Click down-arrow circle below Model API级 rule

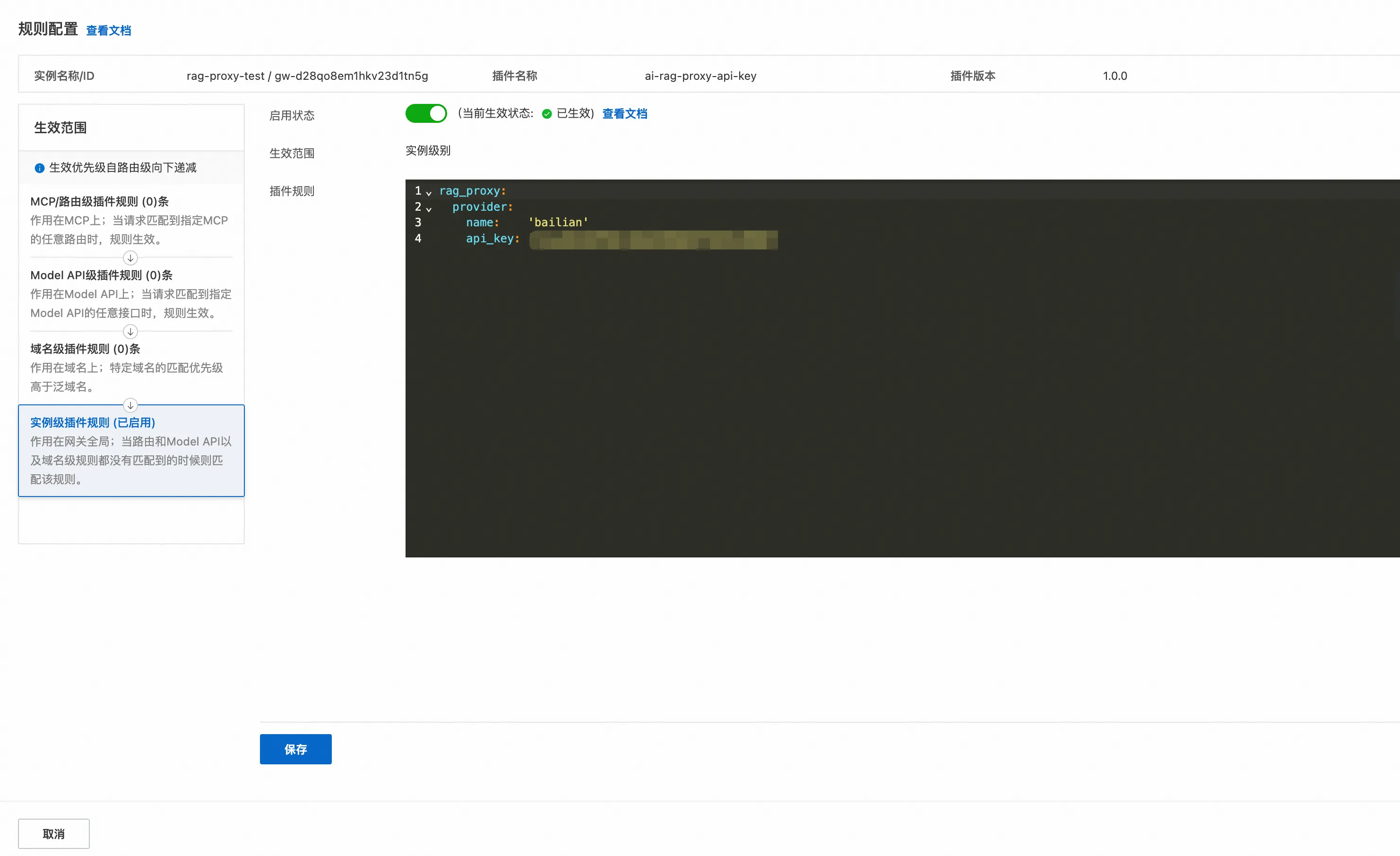click(x=130, y=332)
